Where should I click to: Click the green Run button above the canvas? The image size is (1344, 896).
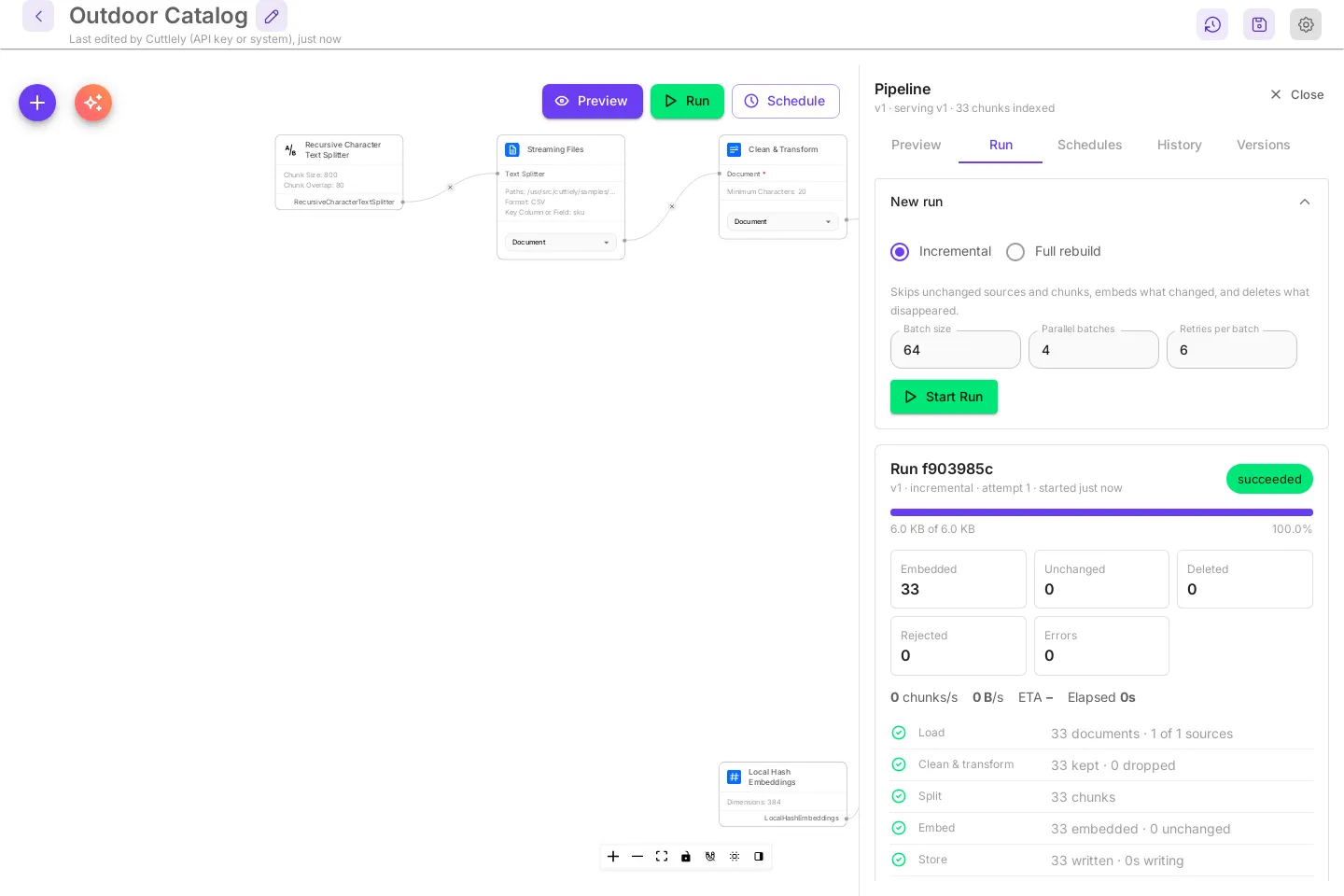[x=687, y=101]
